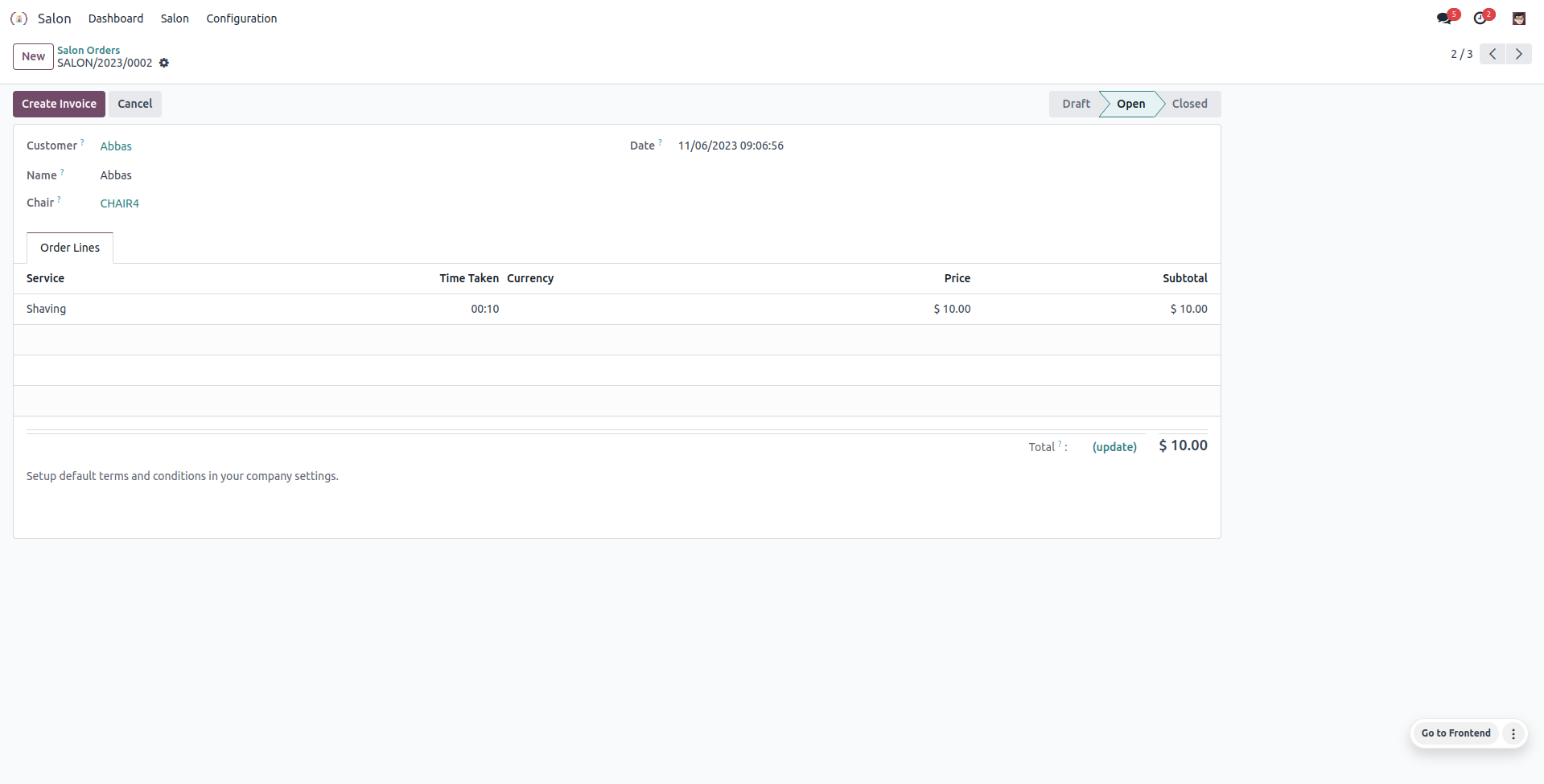Click the Subtotal column header

coord(1185,278)
